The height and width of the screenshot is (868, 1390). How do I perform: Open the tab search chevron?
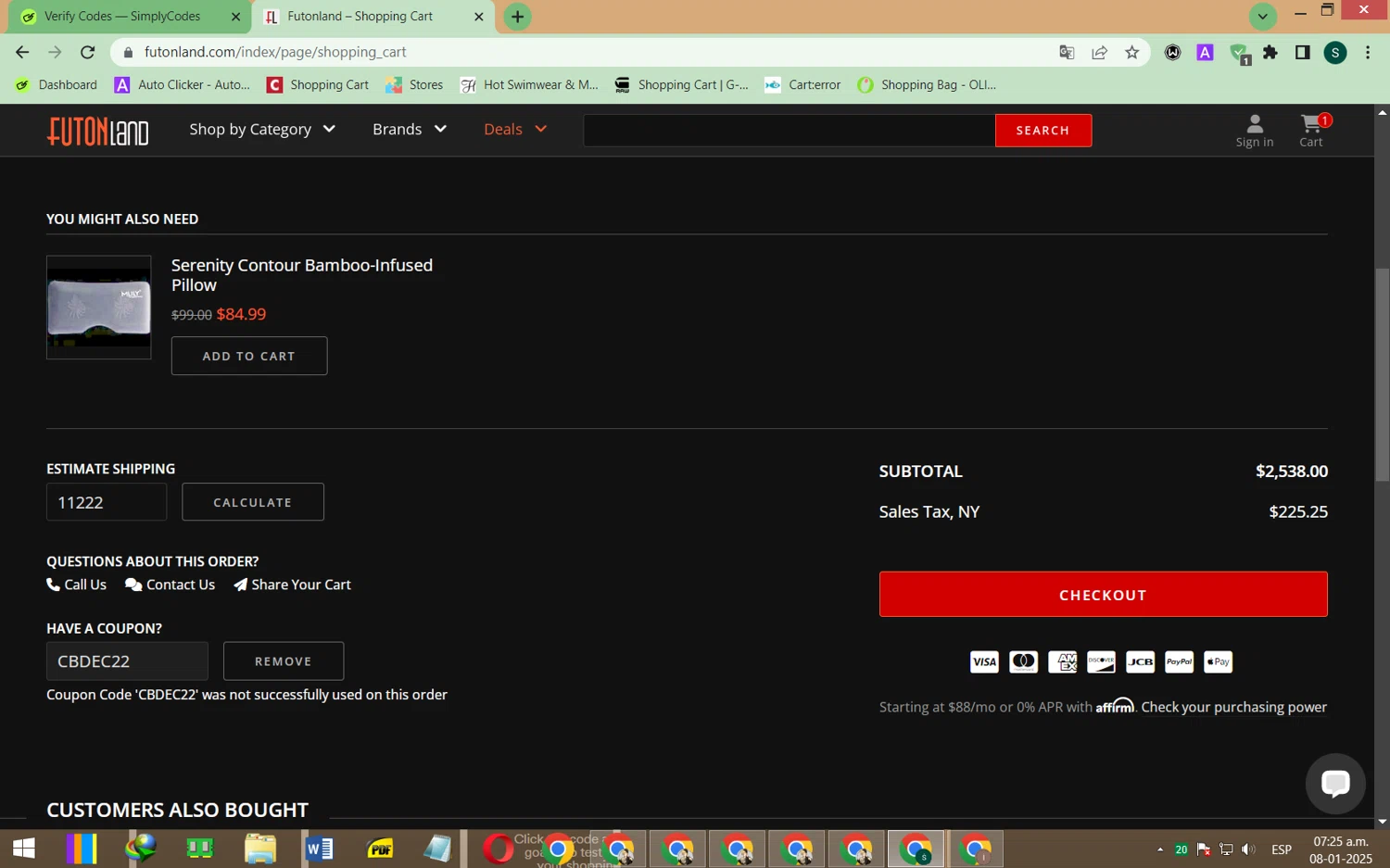[x=1262, y=16]
